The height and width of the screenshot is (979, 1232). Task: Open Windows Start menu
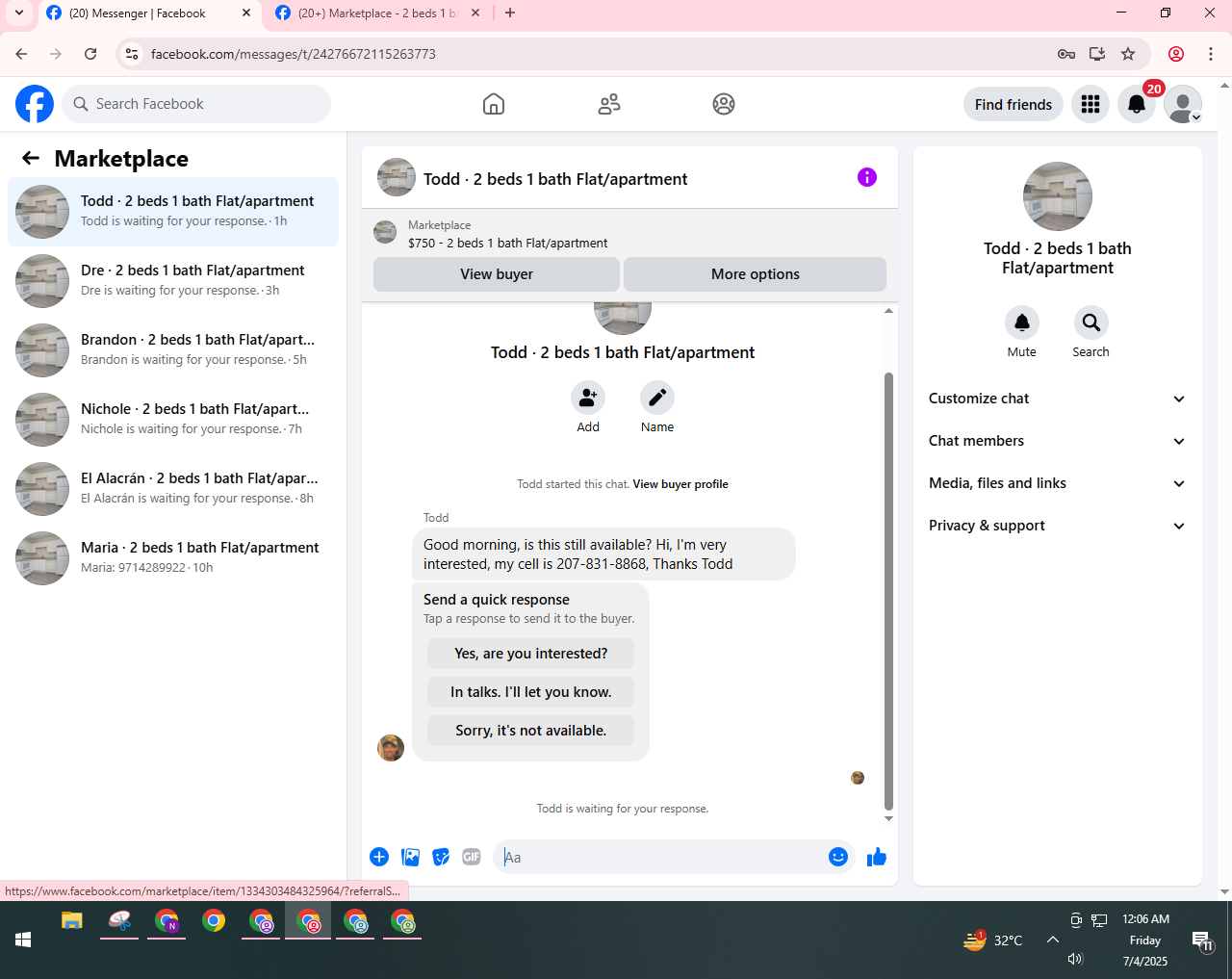23,940
